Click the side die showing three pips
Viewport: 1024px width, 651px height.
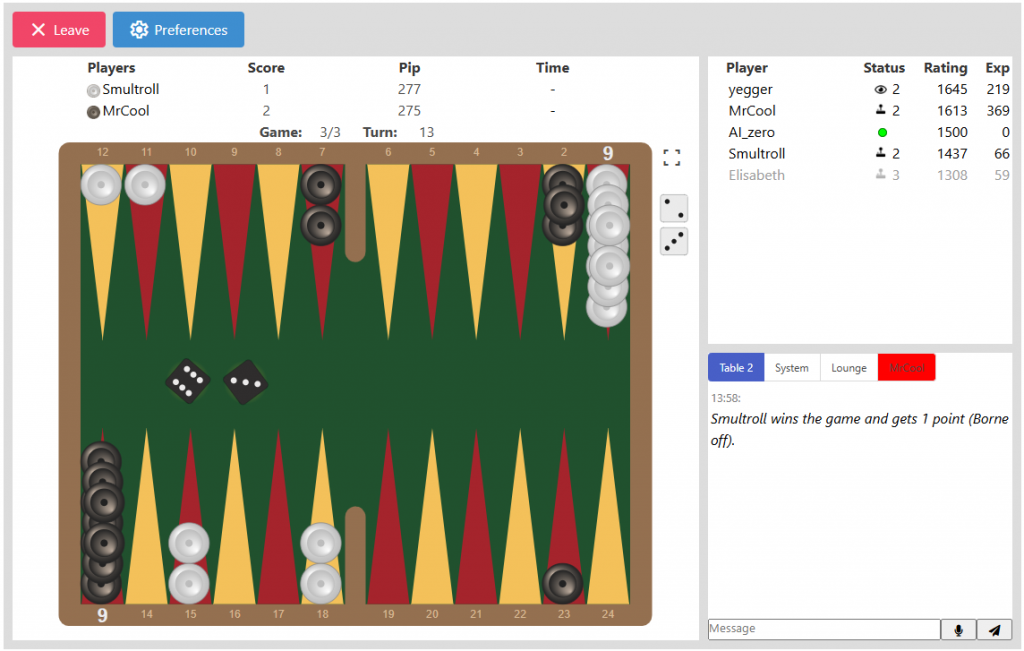(x=673, y=241)
